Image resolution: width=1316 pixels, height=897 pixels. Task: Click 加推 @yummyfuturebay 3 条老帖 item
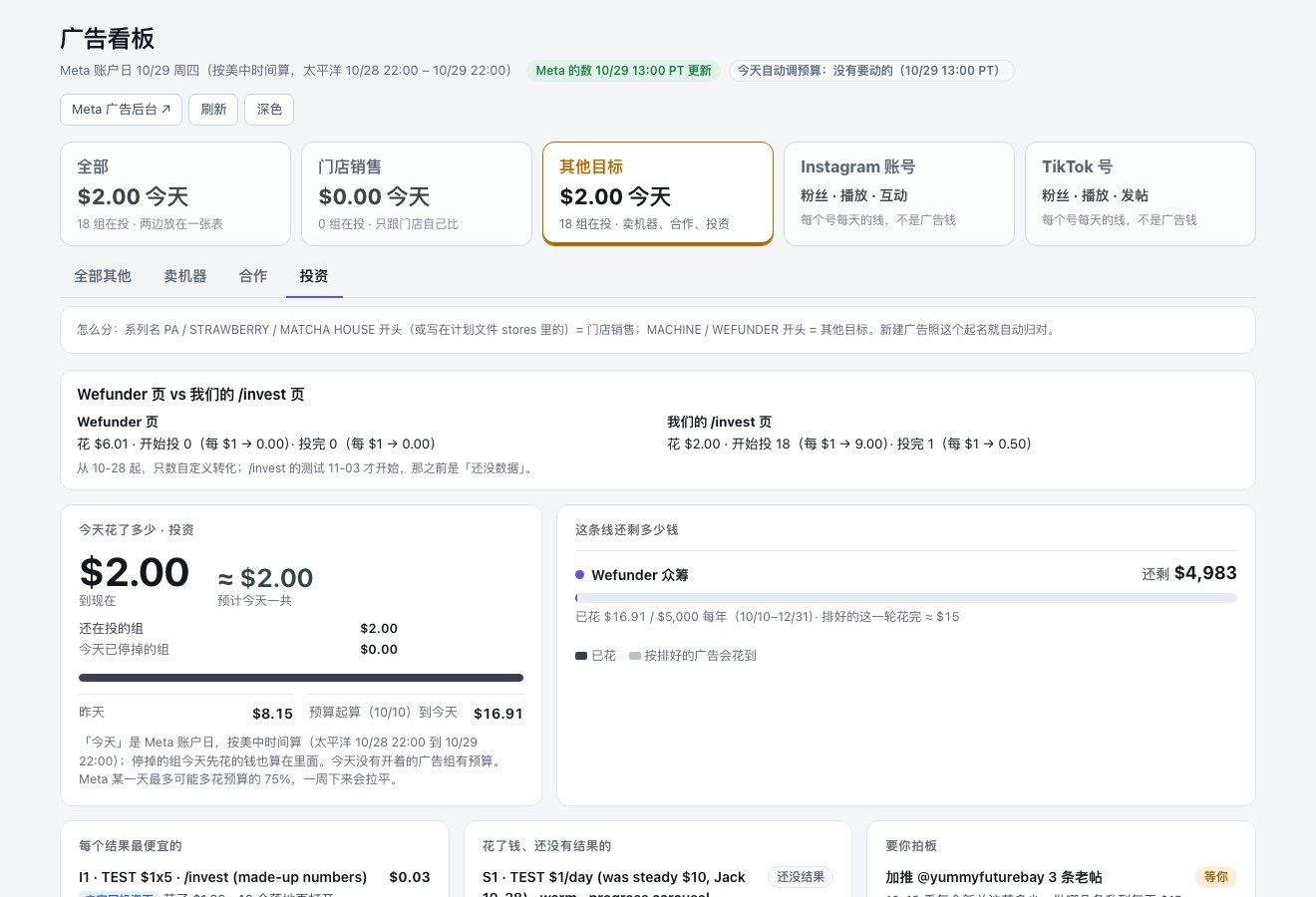pos(994,877)
